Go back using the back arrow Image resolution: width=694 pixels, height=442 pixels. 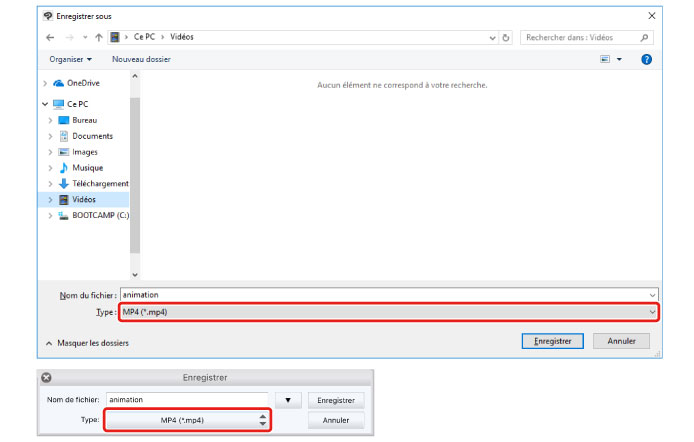click(50, 38)
